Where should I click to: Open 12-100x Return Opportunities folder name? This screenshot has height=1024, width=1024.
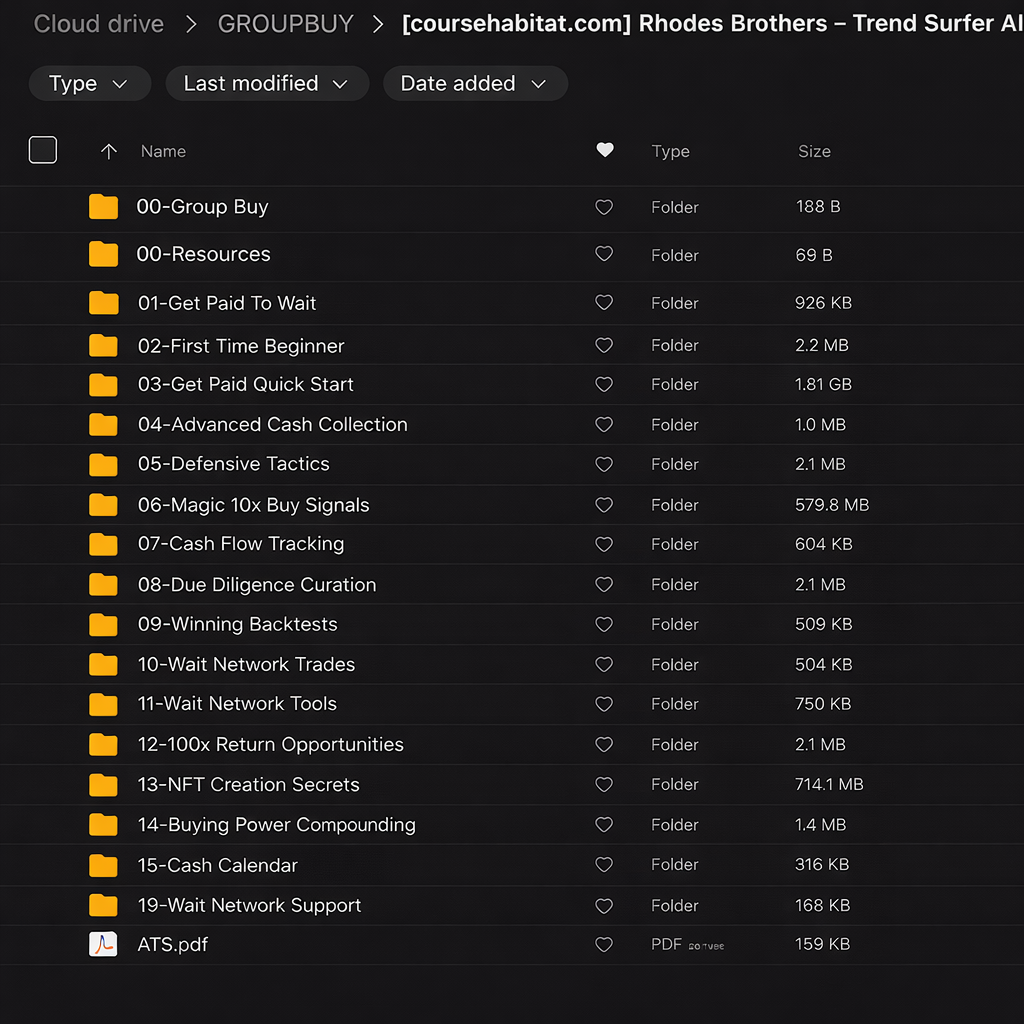270,745
